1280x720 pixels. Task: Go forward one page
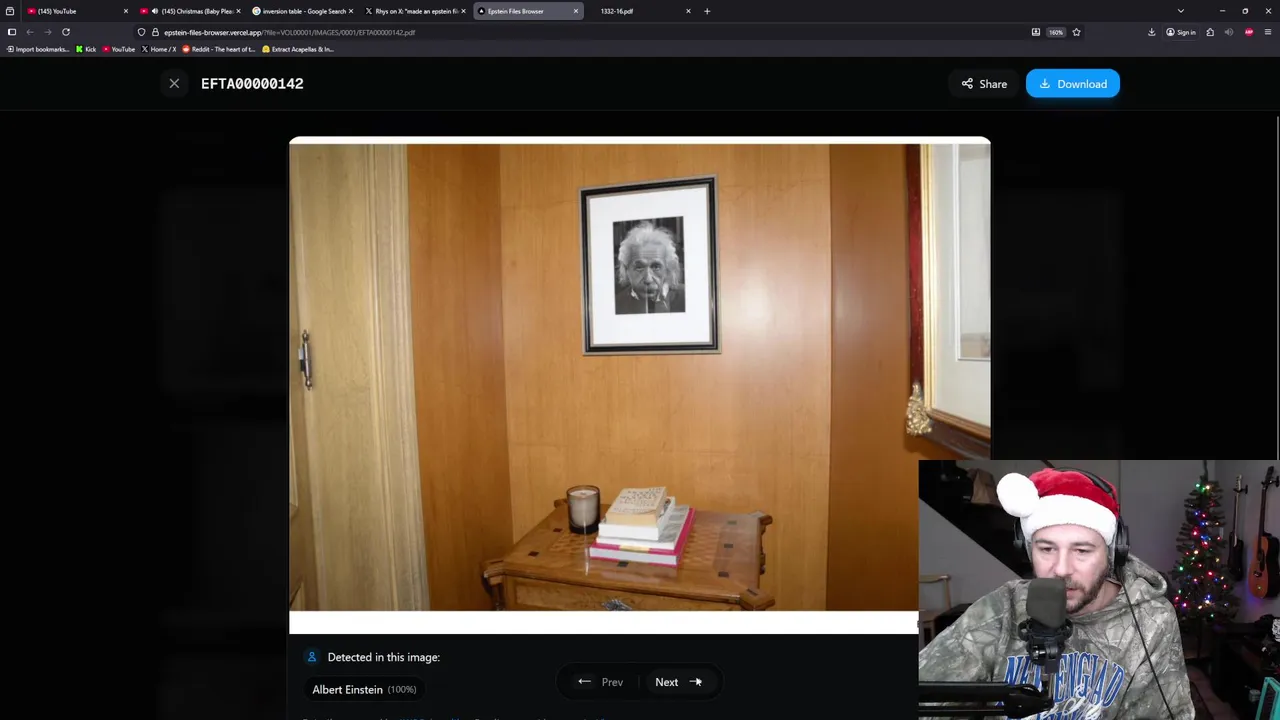tap(47, 32)
